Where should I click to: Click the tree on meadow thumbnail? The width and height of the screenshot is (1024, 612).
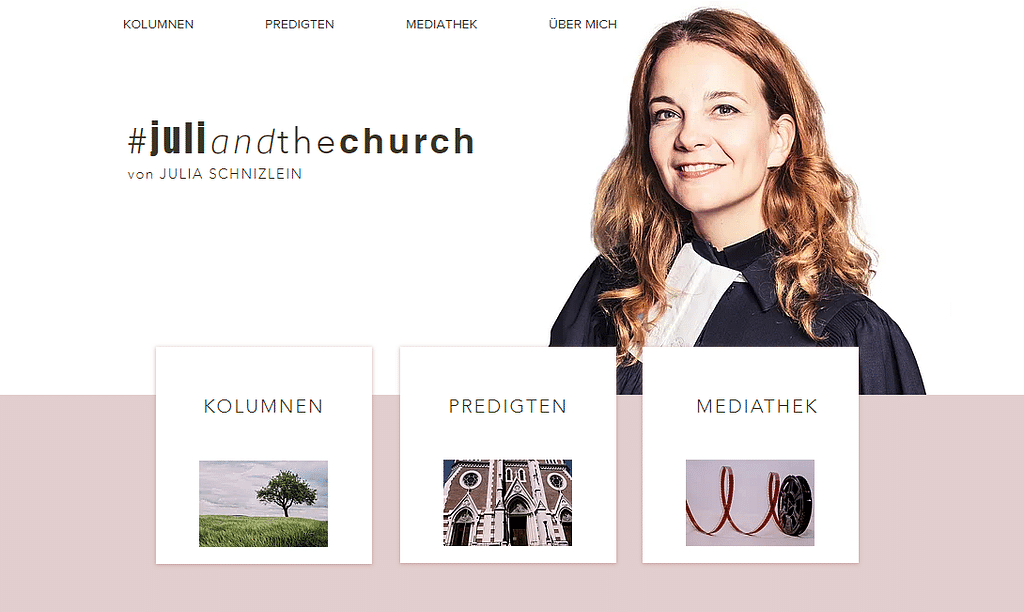[x=263, y=504]
